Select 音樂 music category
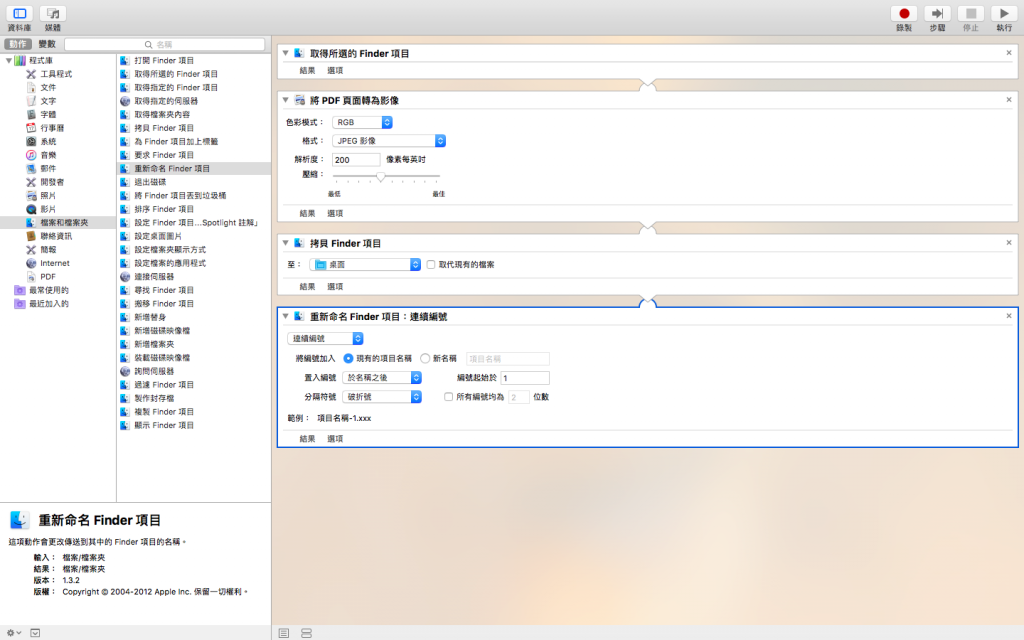Image resolution: width=1024 pixels, height=640 pixels. pyautogui.click(x=48, y=155)
